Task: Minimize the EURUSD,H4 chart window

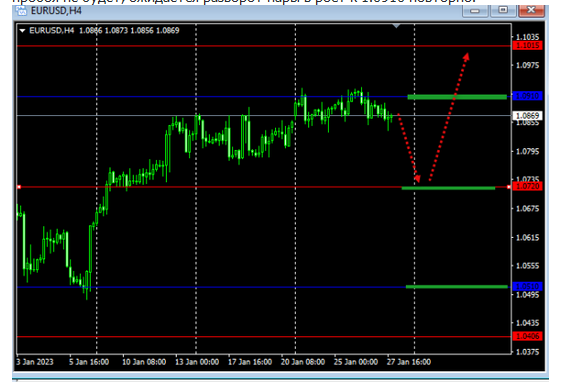Action: (x=475, y=10)
